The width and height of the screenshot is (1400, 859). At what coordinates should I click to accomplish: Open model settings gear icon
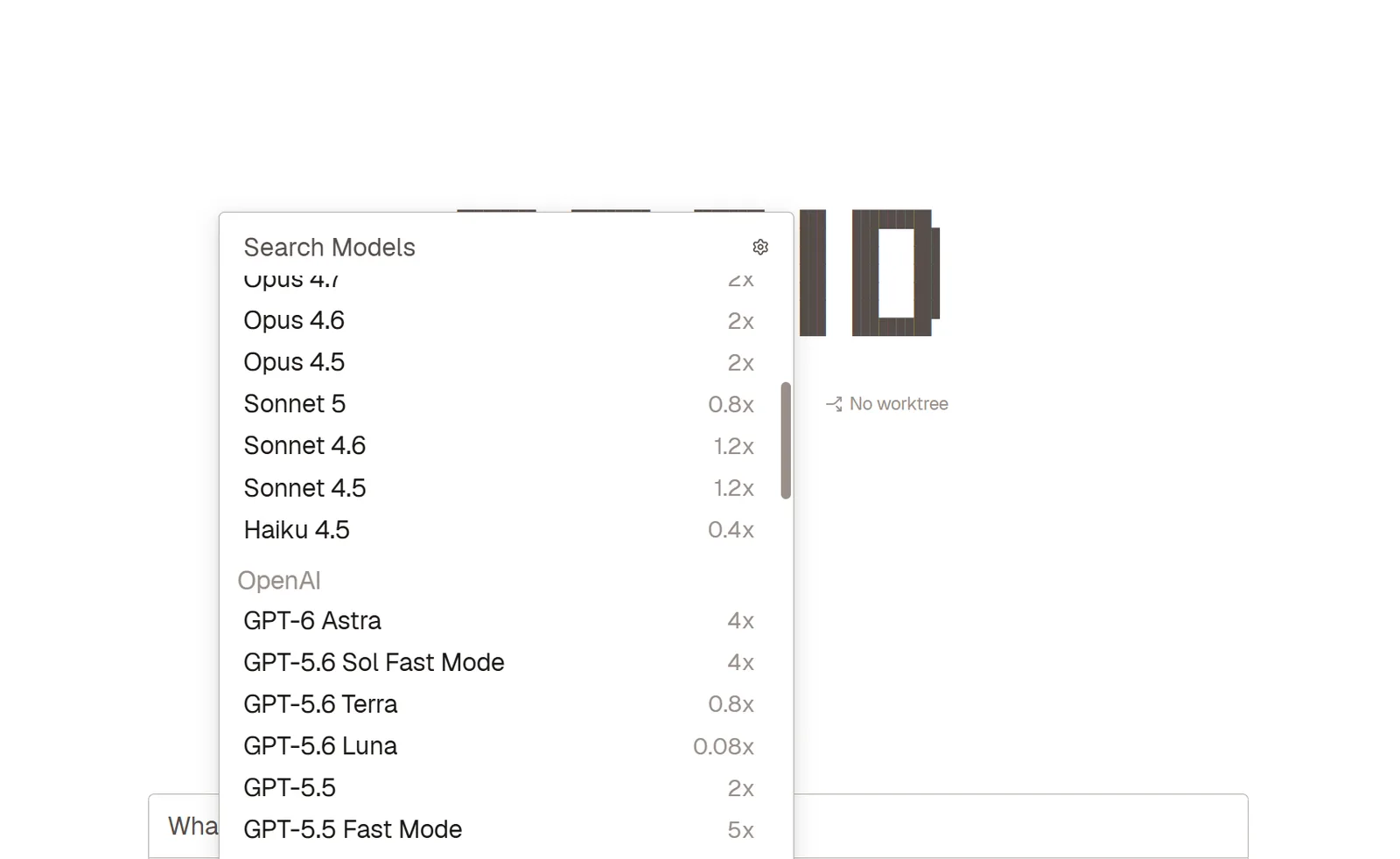click(760, 248)
